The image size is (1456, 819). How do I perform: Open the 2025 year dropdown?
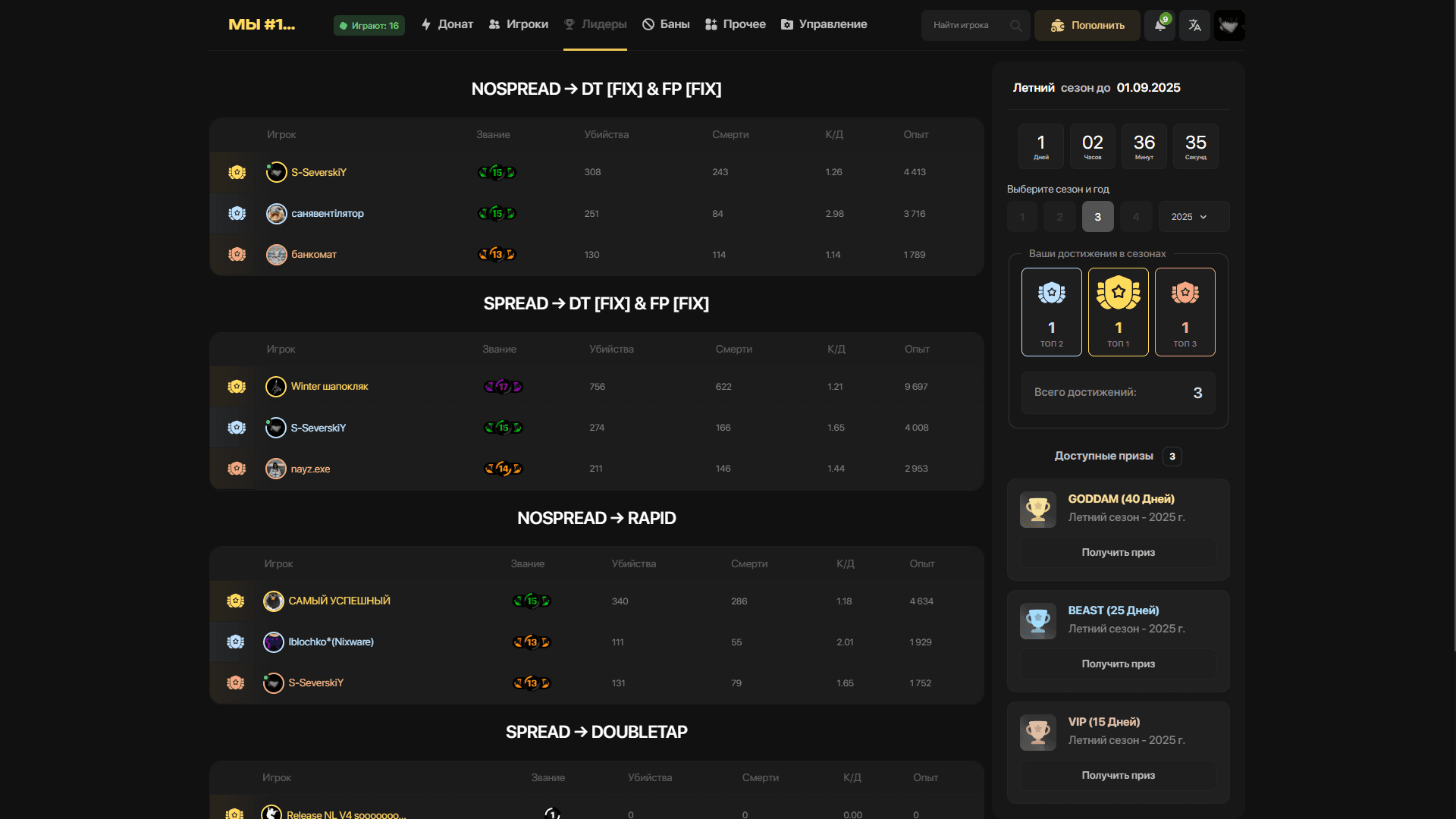click(x=1194, y=217)
